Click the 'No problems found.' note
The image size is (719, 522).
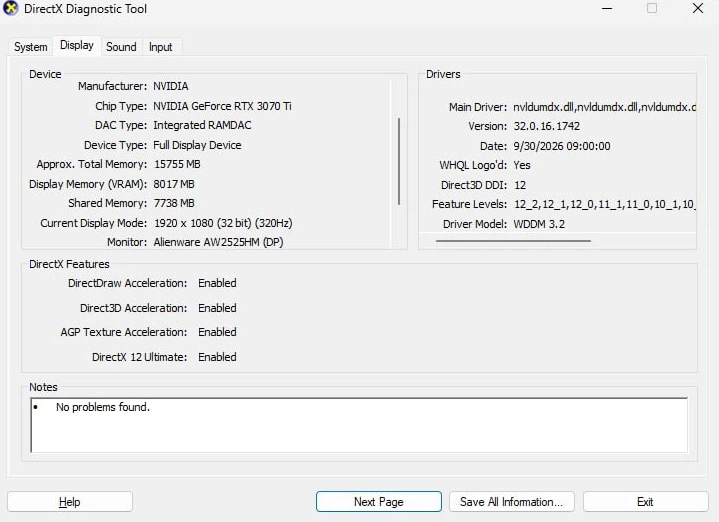click(x=103, y=407)
